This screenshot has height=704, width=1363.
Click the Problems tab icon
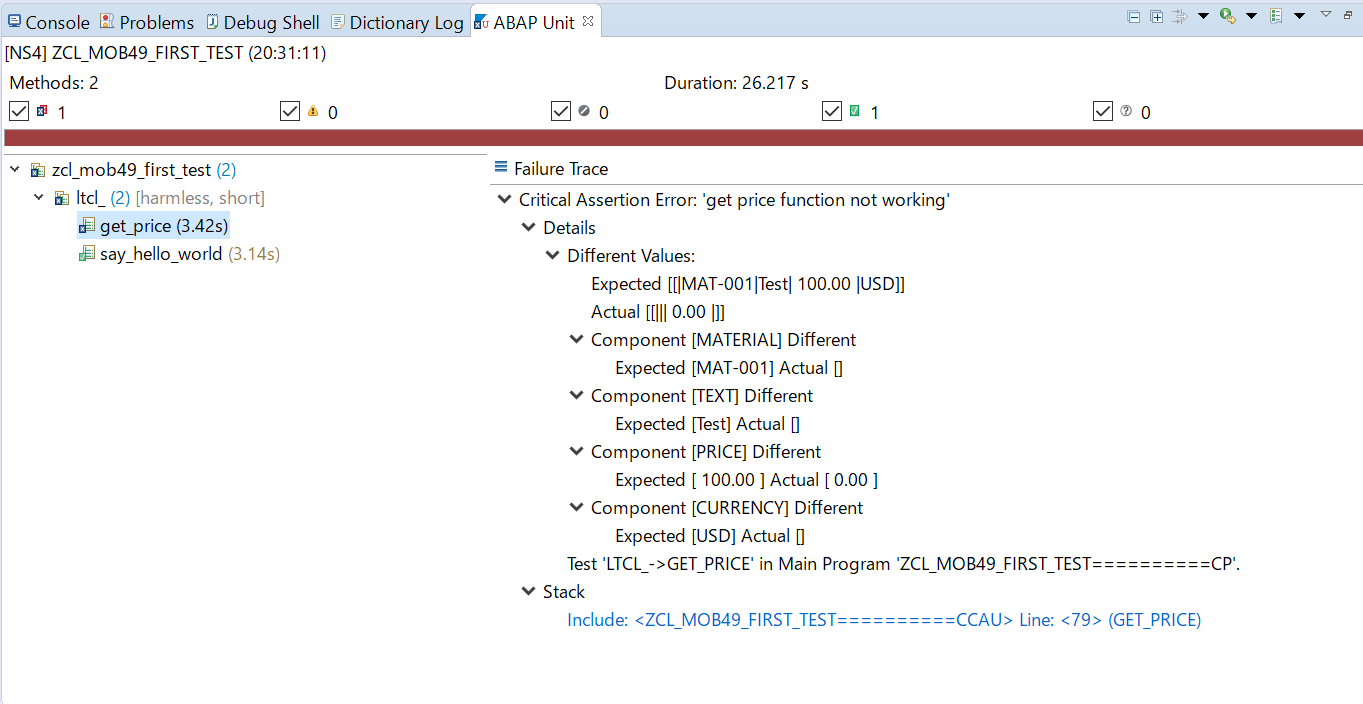[x=107, y=21]
